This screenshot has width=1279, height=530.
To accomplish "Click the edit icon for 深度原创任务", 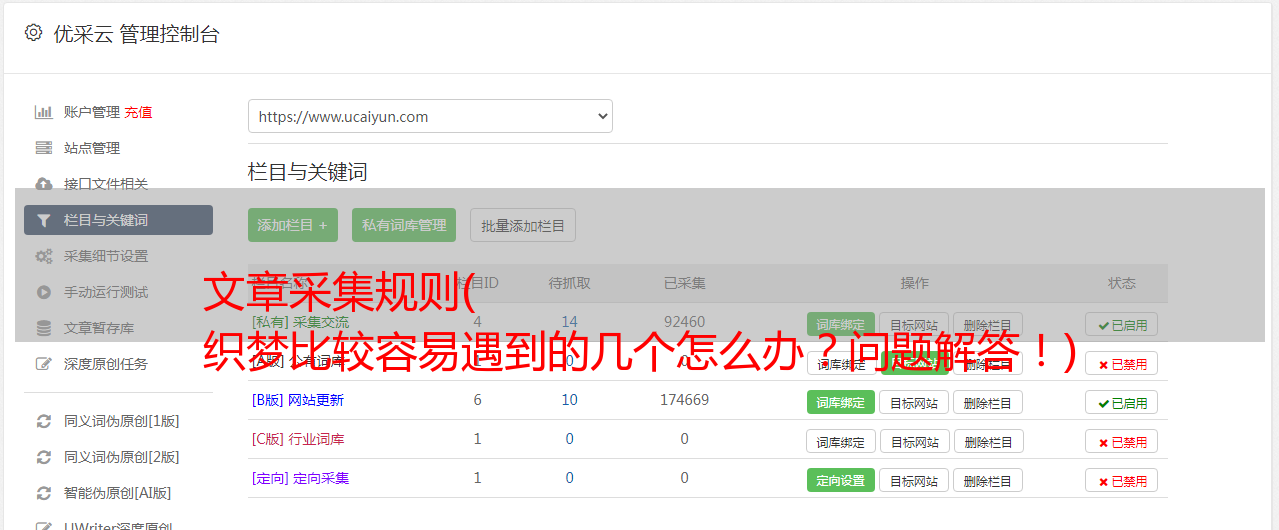I will click(43, 364).
